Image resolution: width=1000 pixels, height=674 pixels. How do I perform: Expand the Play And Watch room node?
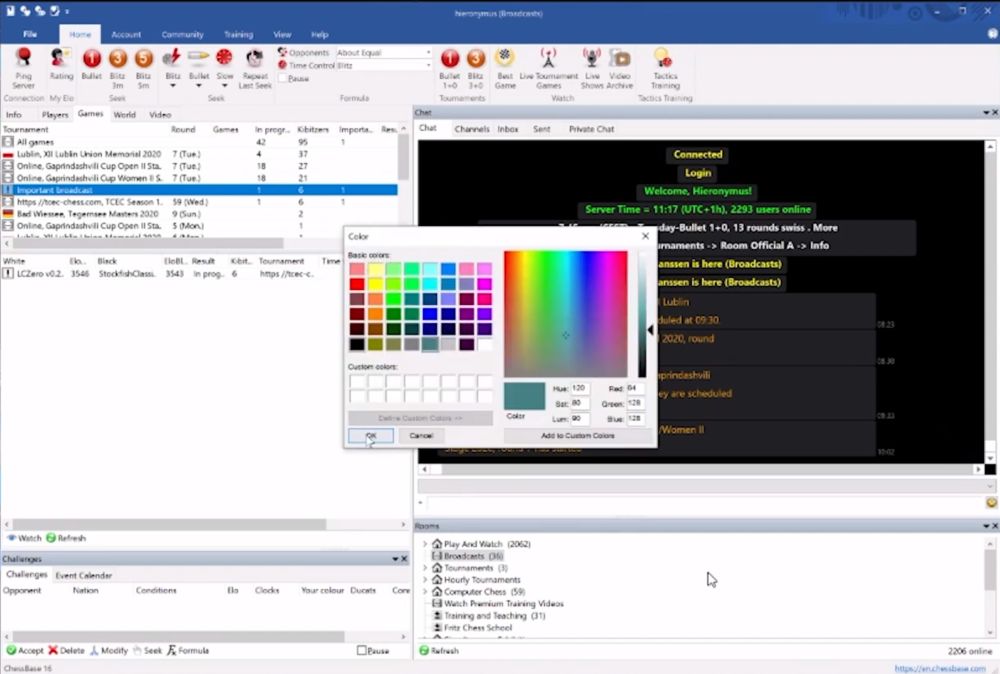pyautogui.click(x=425, y=544)
